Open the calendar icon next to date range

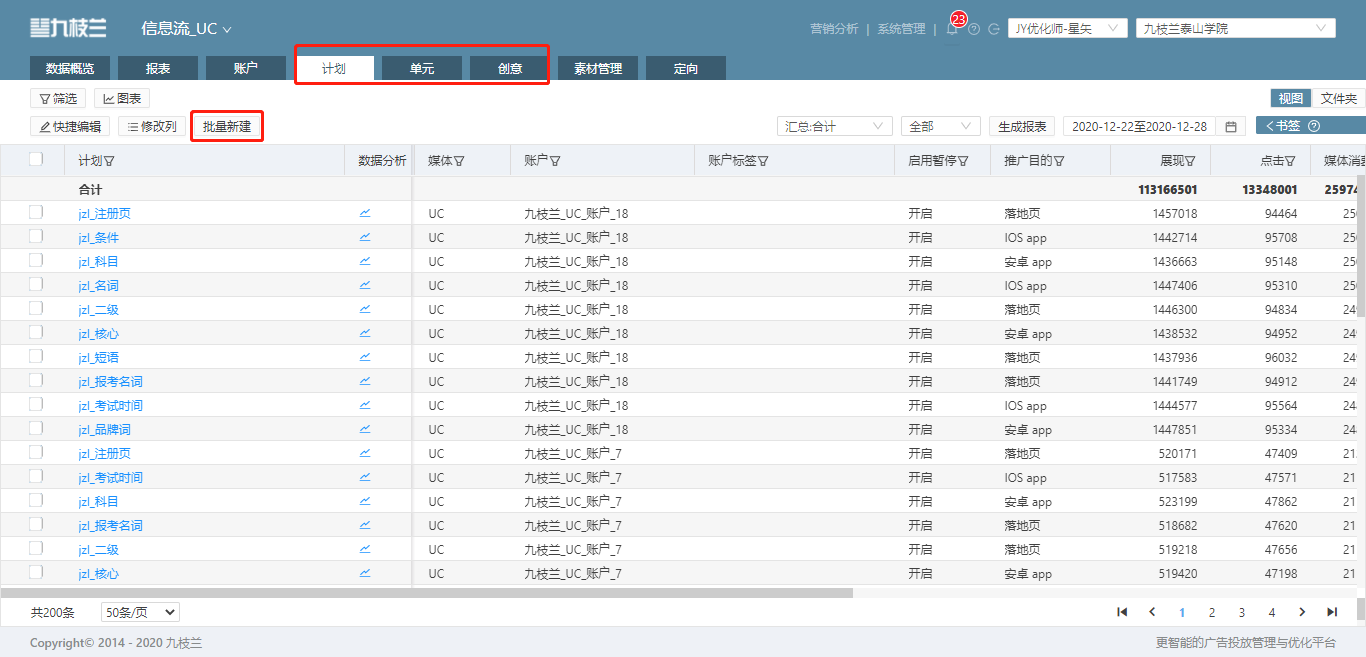(x=1231, y=127)
